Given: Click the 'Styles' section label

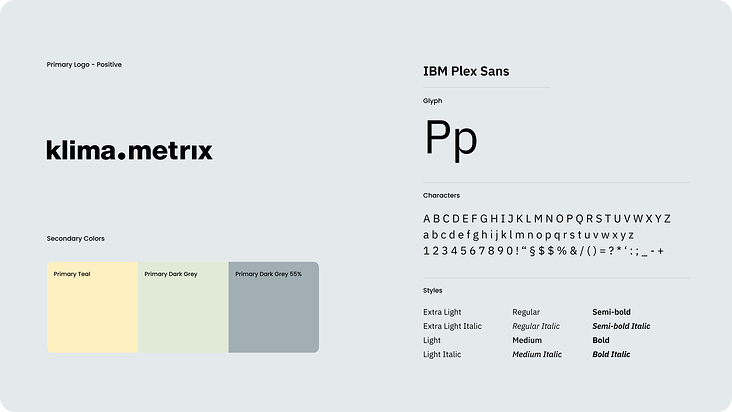Looking at the screenshot, I should (433, 290).
